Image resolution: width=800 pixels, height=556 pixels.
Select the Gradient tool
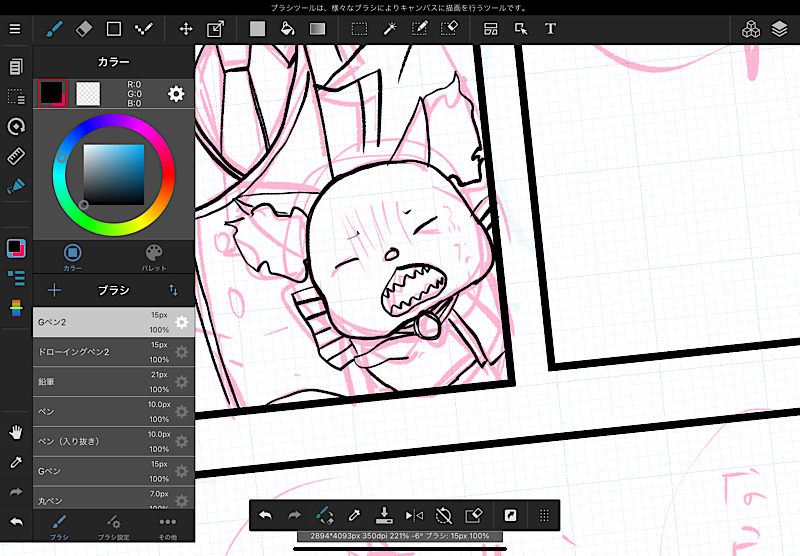(x=317, y=29)
